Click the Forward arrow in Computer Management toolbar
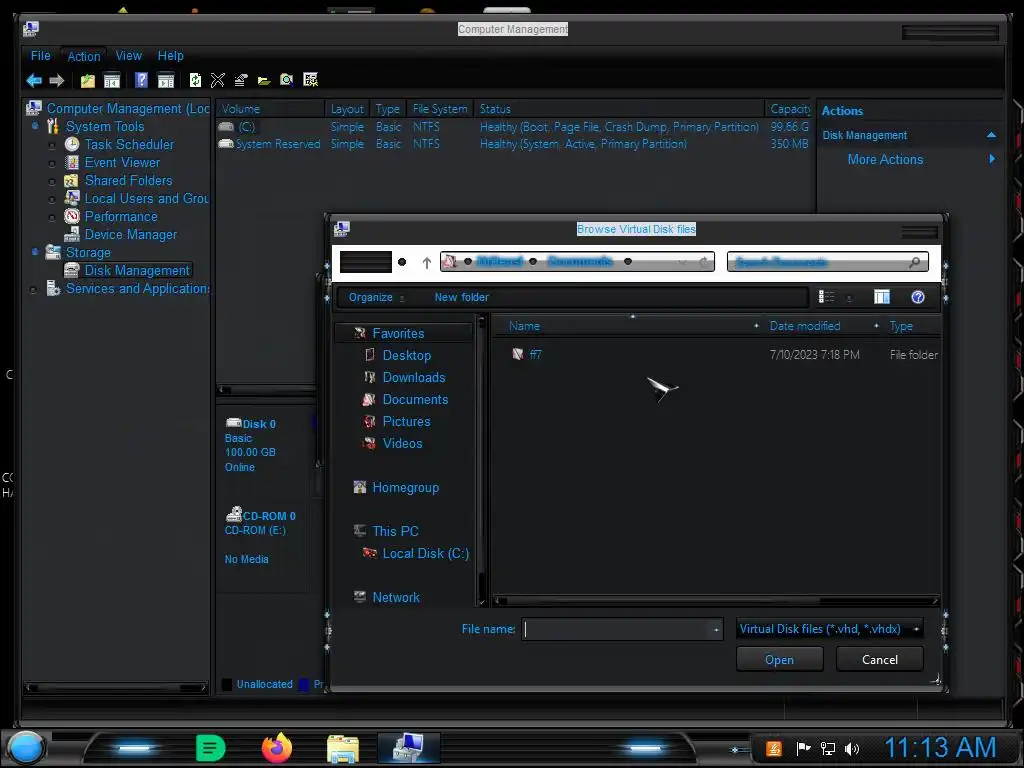This screenshot has width=1024, height=768. [x=57, y=80]
